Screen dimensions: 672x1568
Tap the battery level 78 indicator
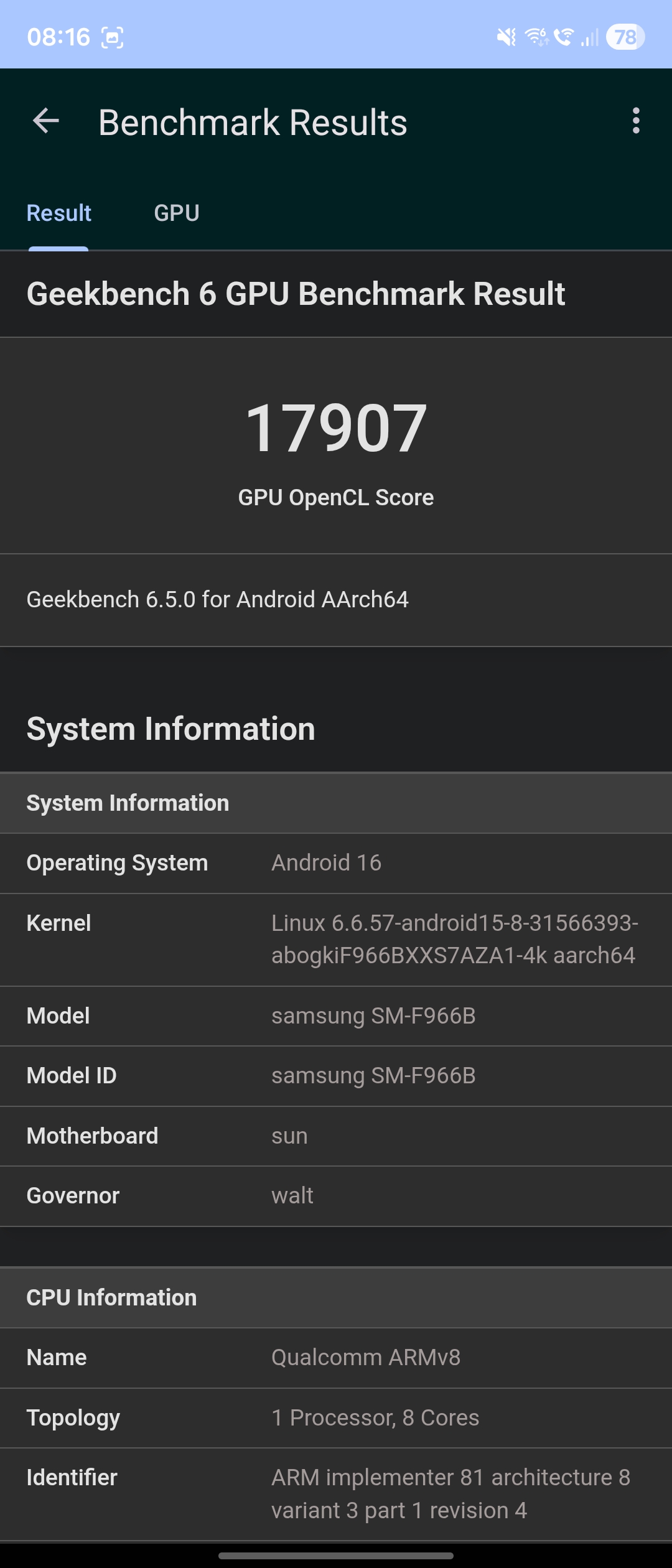point(625,37)
